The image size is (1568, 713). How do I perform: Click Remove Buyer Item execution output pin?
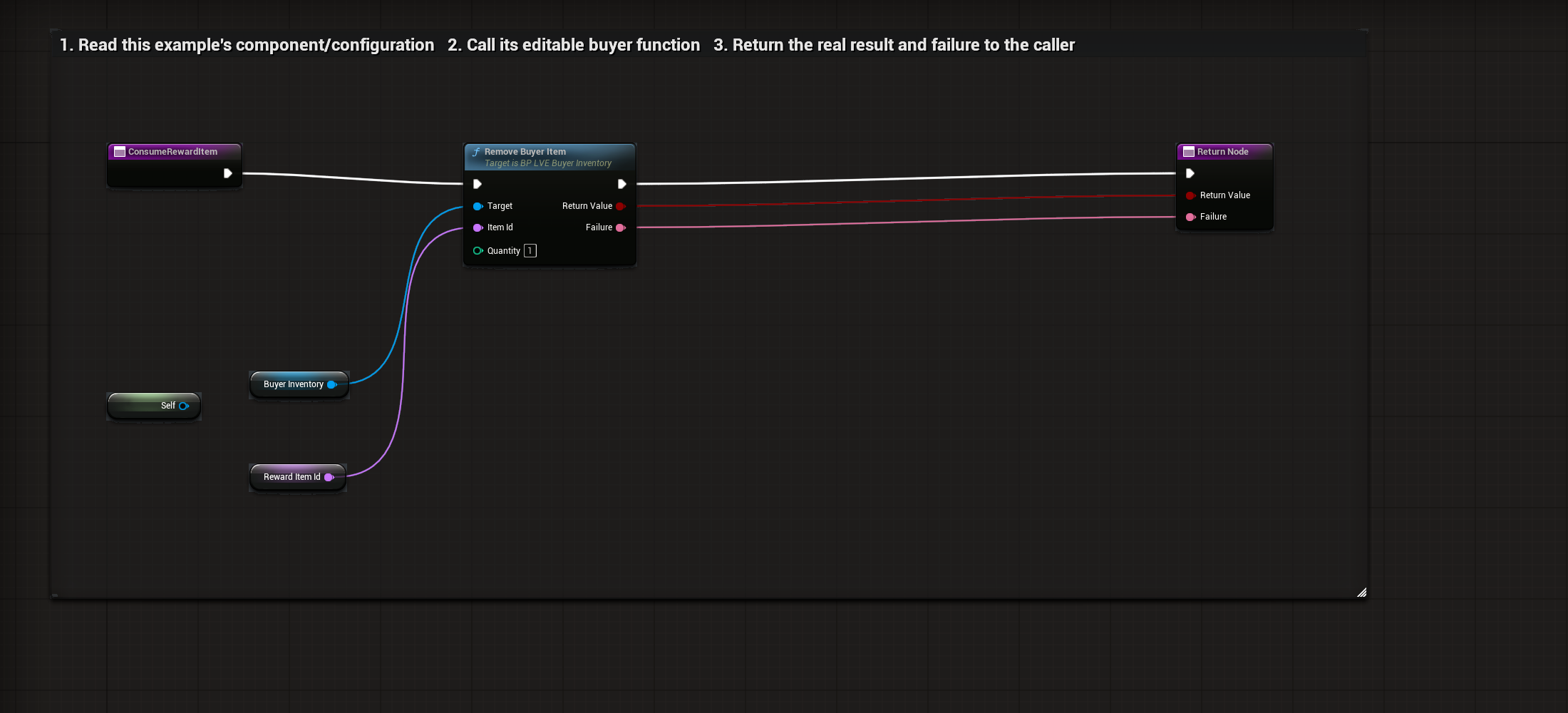pos(622,184)
